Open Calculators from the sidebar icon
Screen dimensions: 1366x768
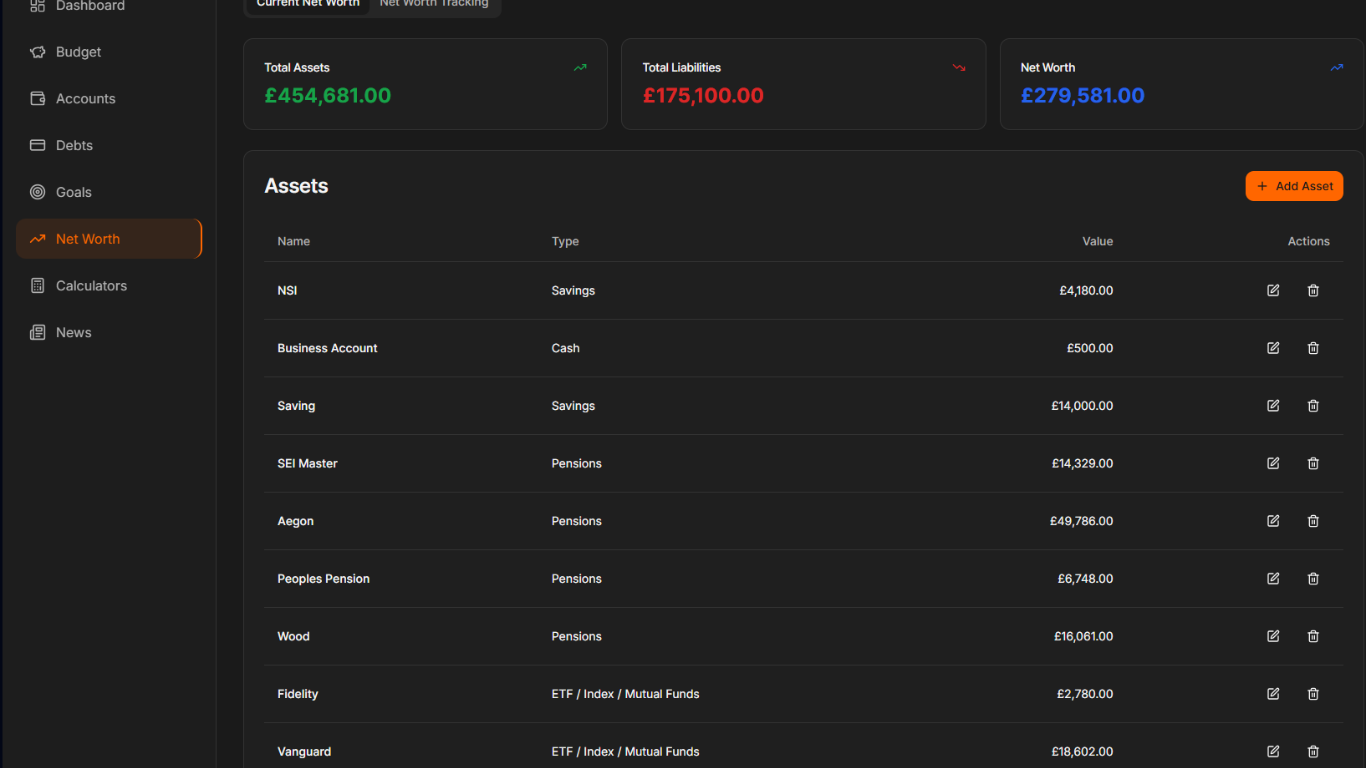[x=36, y=285]
